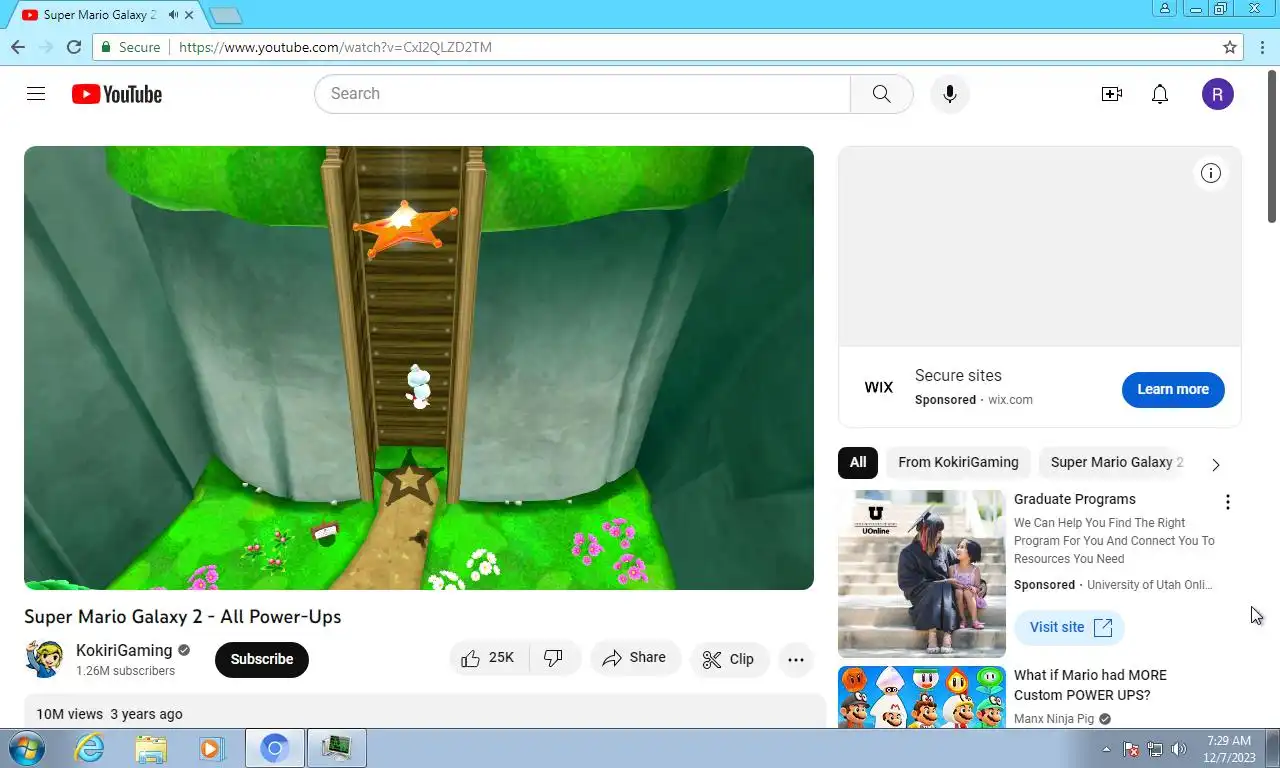Open the YouTube hamburger guide menu
Viewport: 1280px width, 768px height.
(36, 94)
